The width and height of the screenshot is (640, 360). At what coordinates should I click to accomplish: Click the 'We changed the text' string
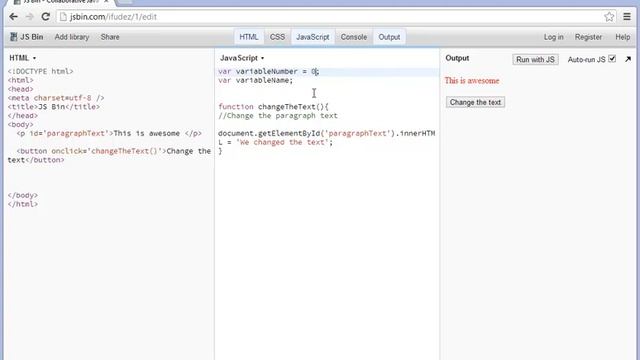(x=282, y=142)
